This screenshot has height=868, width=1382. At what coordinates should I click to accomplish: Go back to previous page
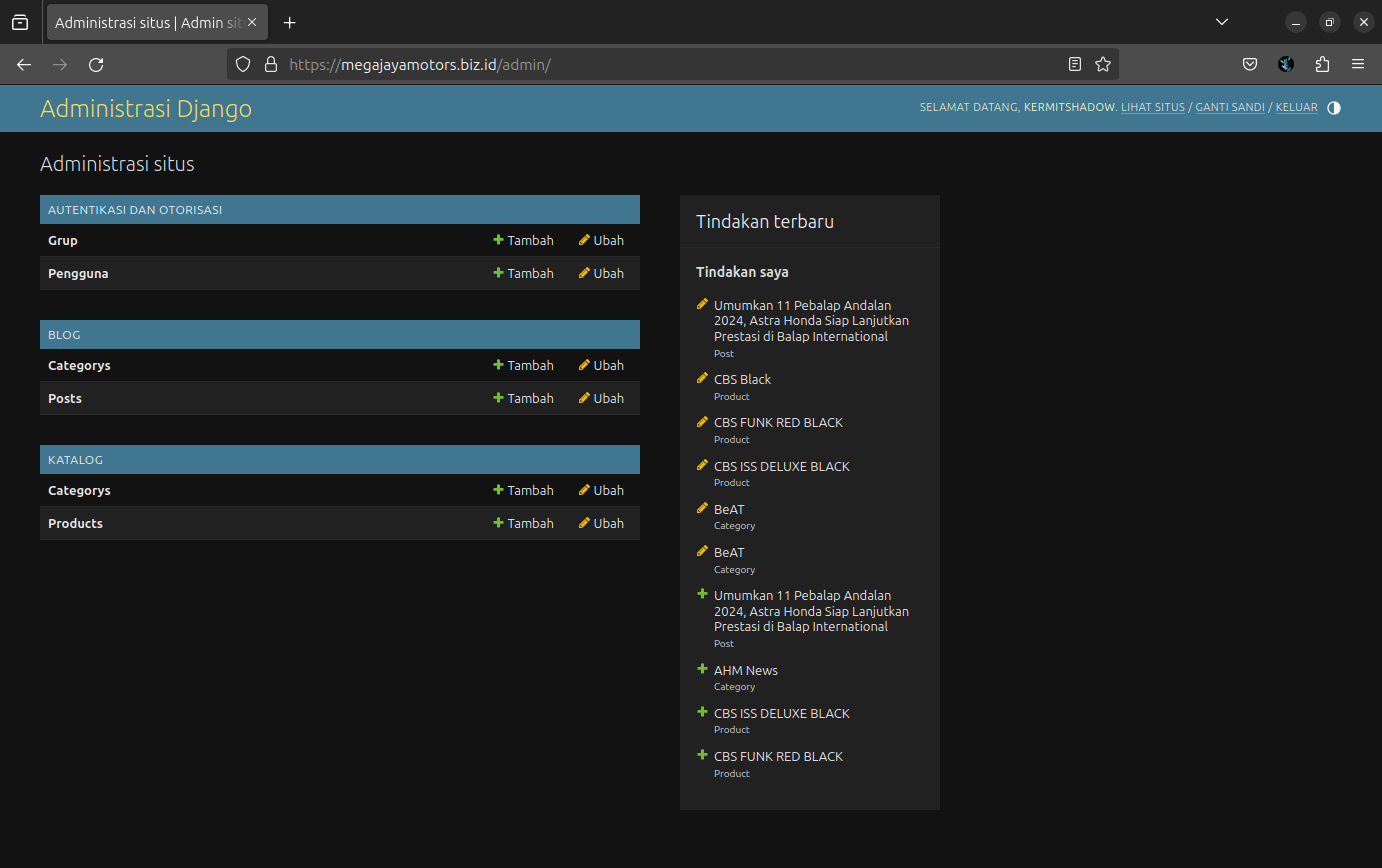point(24,65)
